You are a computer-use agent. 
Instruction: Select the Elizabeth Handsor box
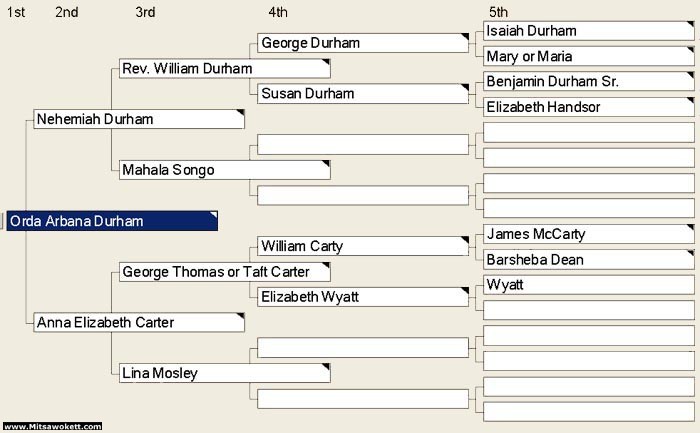pos(589,107)
